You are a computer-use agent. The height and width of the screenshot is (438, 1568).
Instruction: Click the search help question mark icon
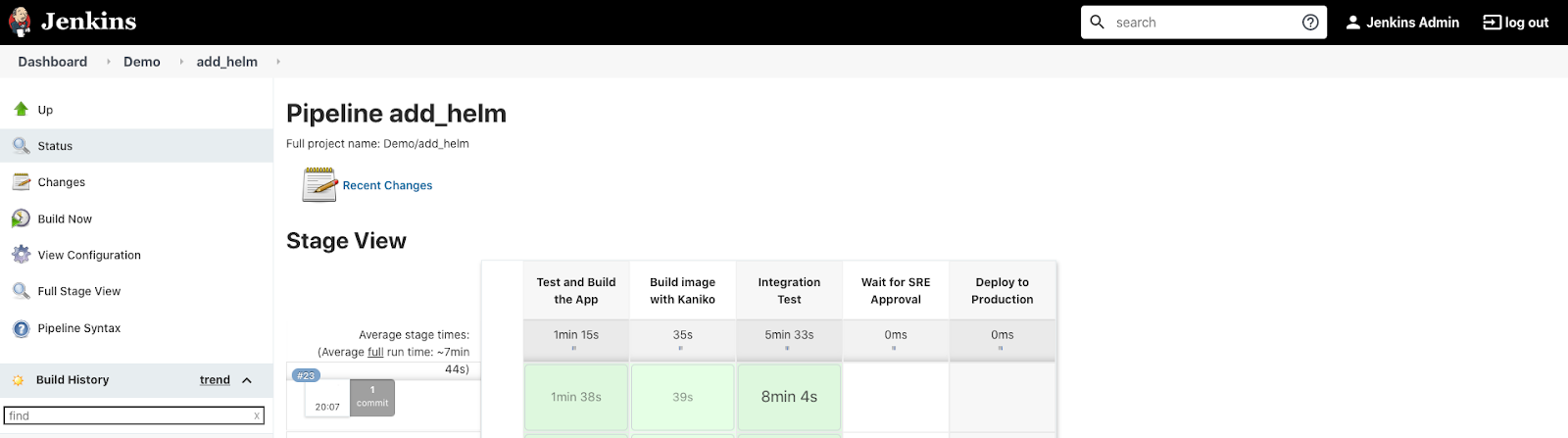(x=1310, y=23)
